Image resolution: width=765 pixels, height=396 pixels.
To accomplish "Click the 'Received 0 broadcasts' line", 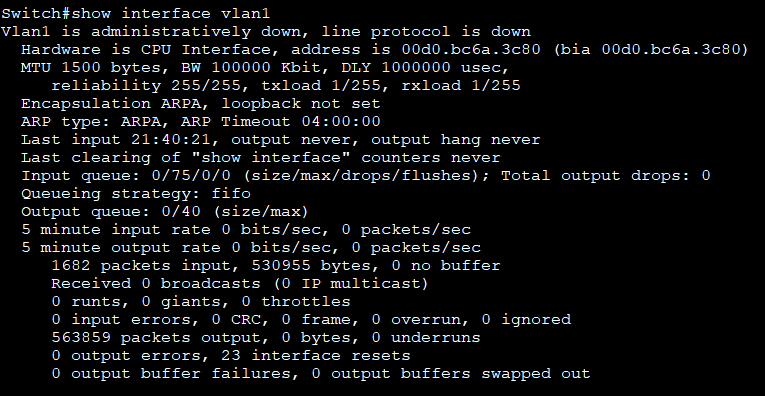I will tap(240, 284).
